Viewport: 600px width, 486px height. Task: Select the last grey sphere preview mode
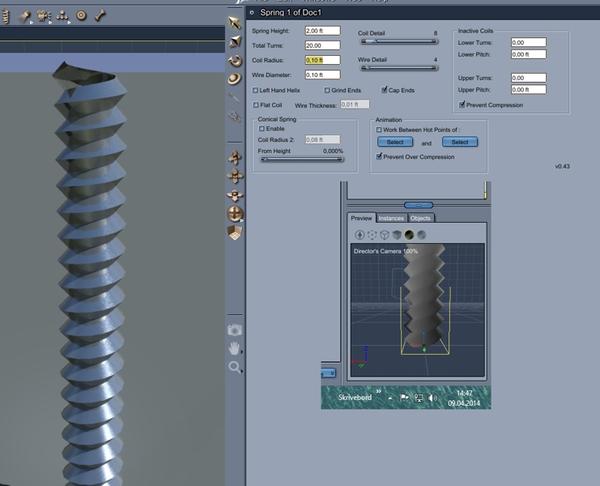pos(421,235)
